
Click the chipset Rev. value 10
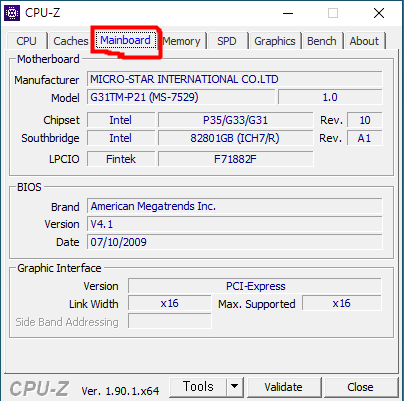[365, 120]
